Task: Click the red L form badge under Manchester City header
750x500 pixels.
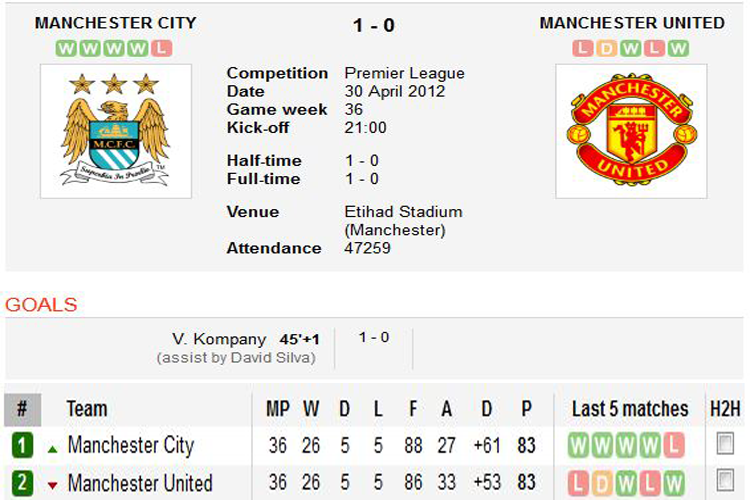Action: tap(163, 48)
